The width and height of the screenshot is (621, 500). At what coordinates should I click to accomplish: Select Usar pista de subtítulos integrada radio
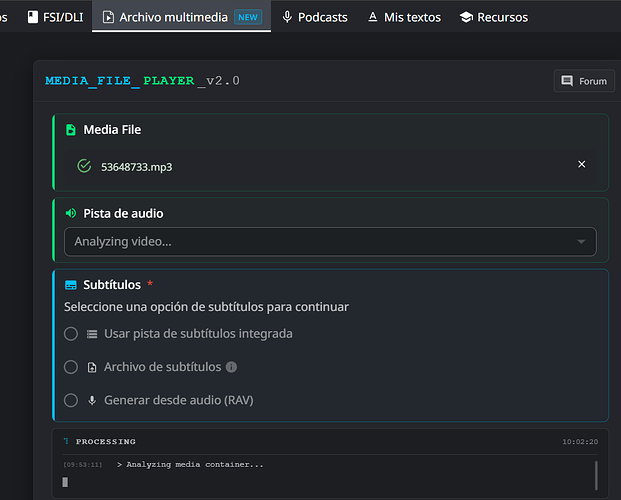pos(71,334)
